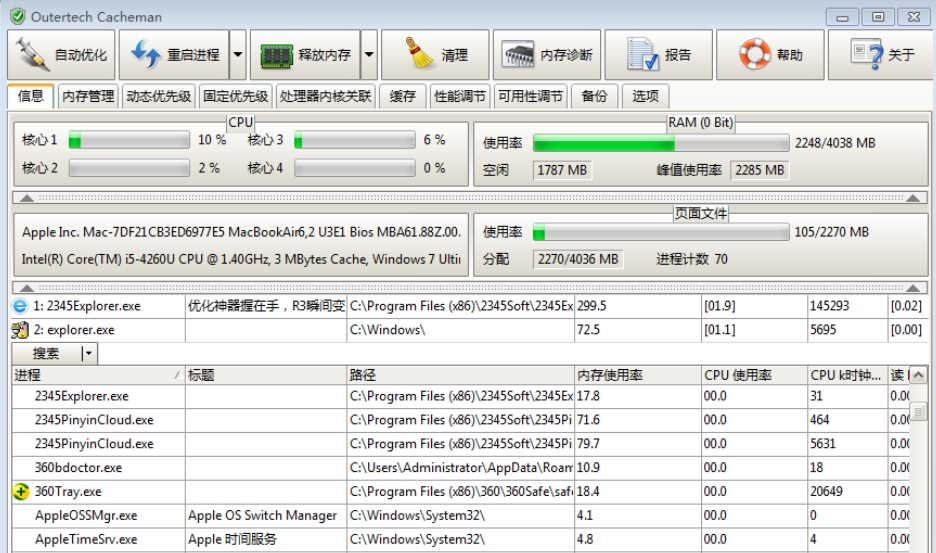936x553 pixels.
Task: Collapse RAM panel with right up-arrow
Action: [x=913, y=198]
